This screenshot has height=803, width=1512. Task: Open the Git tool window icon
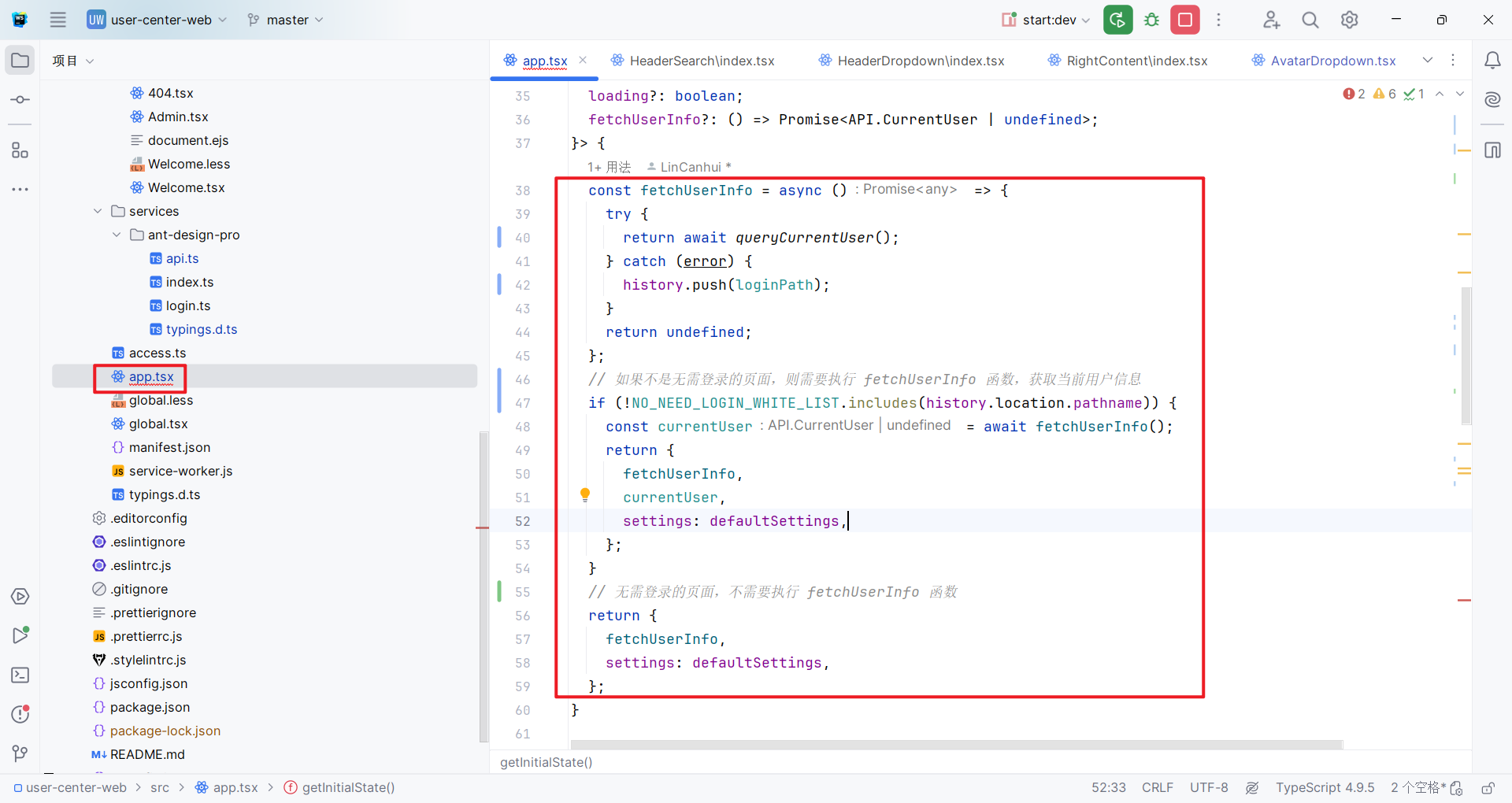20,753
